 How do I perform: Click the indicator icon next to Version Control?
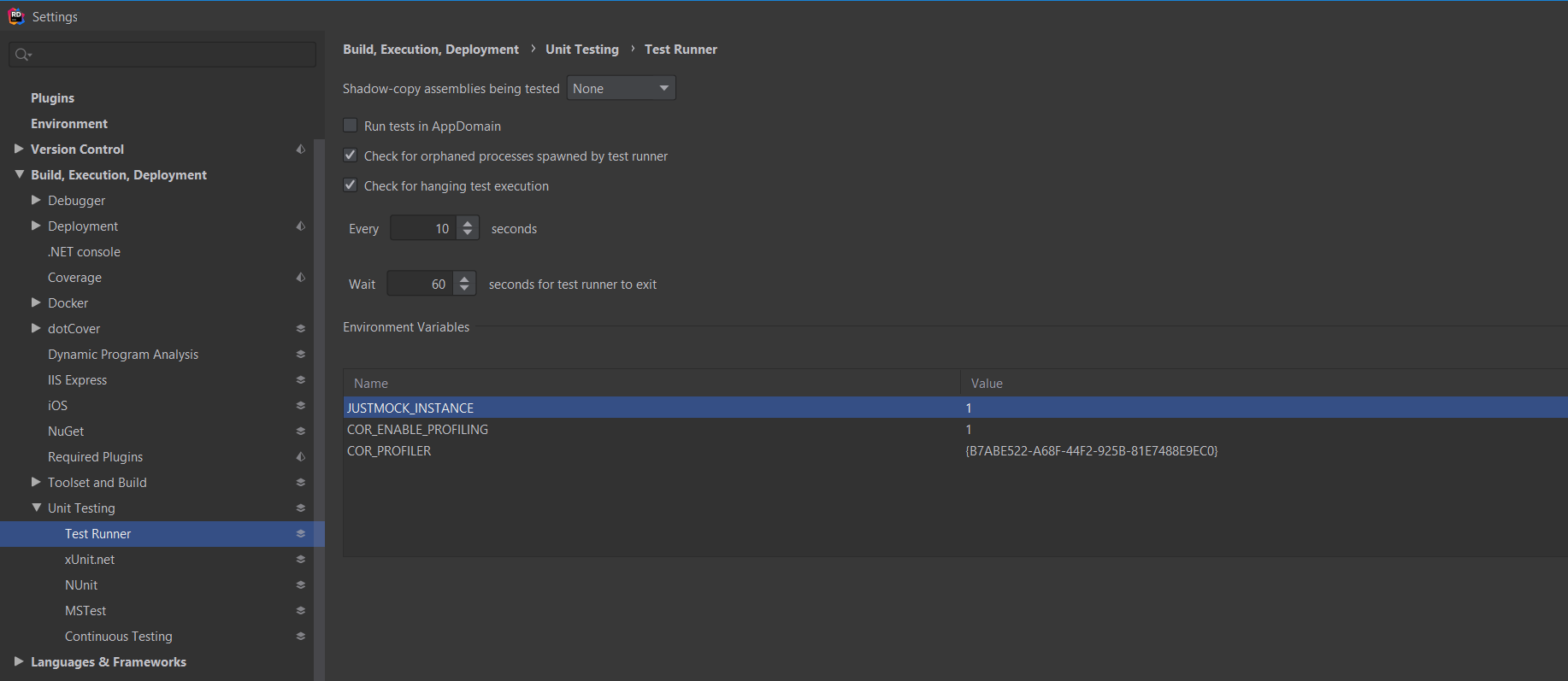(x=301, y=150)
